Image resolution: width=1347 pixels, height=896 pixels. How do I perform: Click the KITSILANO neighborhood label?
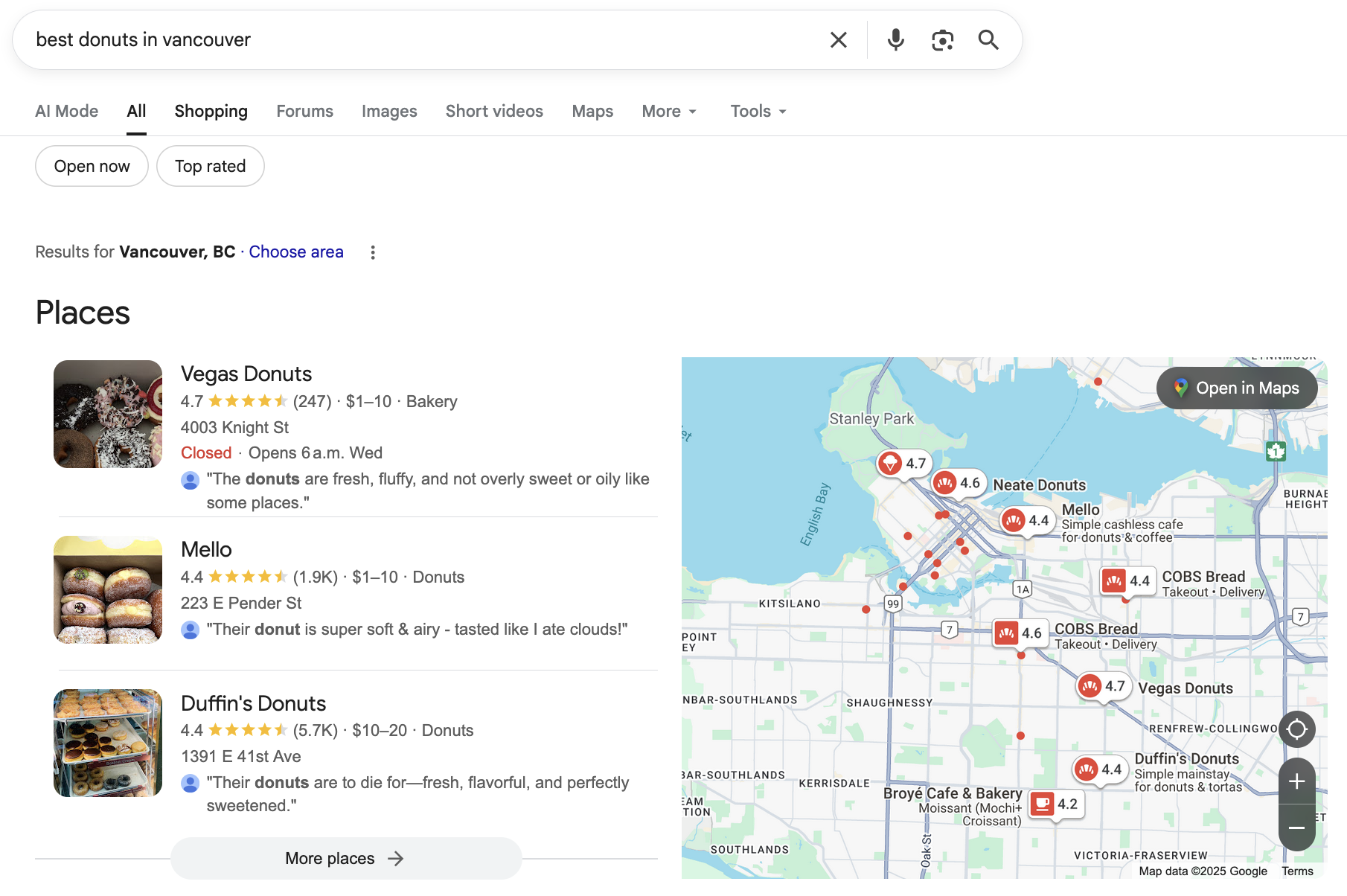pos(790,604)
